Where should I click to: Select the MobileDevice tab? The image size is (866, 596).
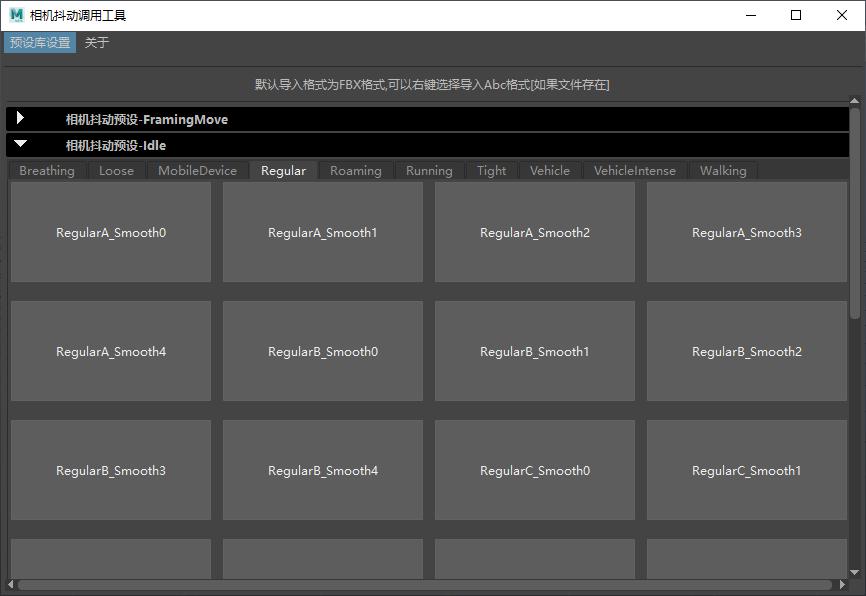coord(197,171)
